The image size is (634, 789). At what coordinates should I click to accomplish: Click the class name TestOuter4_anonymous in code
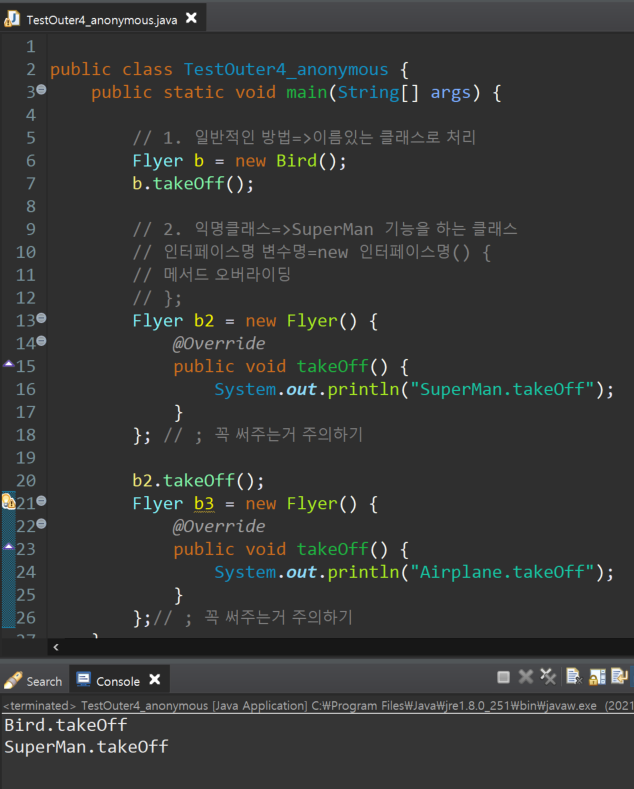coord(286,70)
